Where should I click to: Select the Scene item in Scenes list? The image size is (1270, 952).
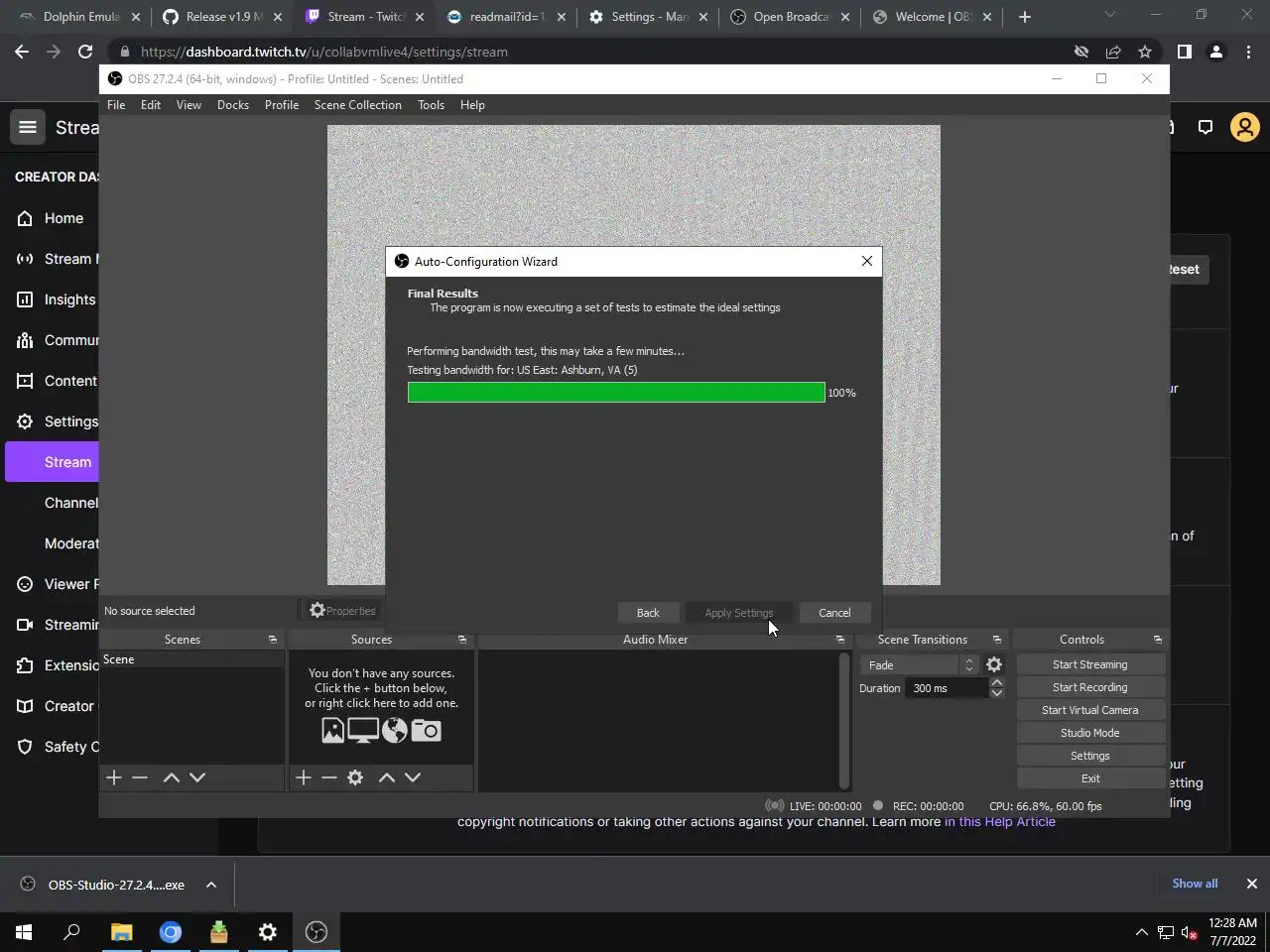pos(191,659)
